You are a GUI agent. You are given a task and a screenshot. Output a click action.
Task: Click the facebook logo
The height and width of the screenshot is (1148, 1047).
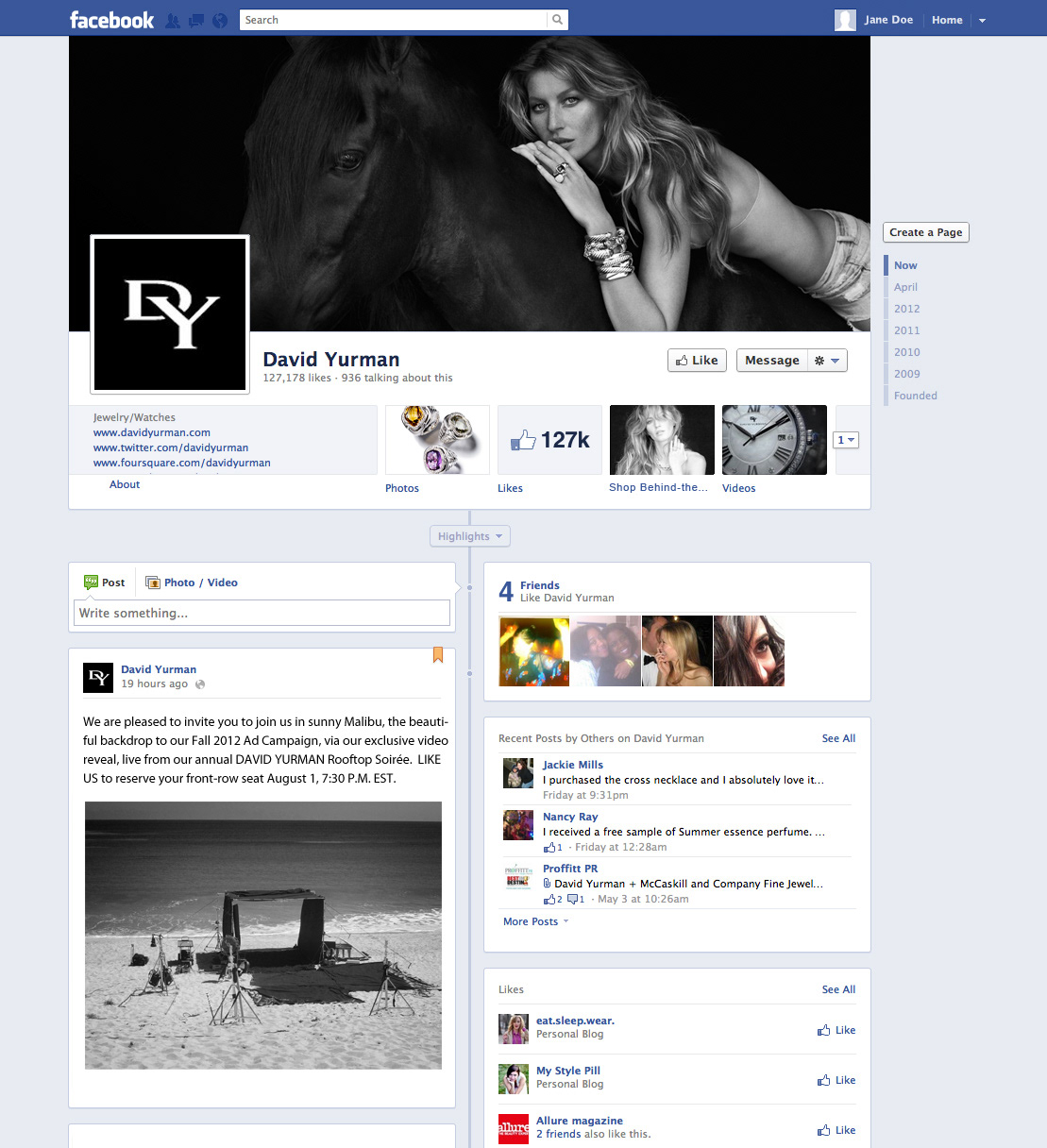pos(111,20)
